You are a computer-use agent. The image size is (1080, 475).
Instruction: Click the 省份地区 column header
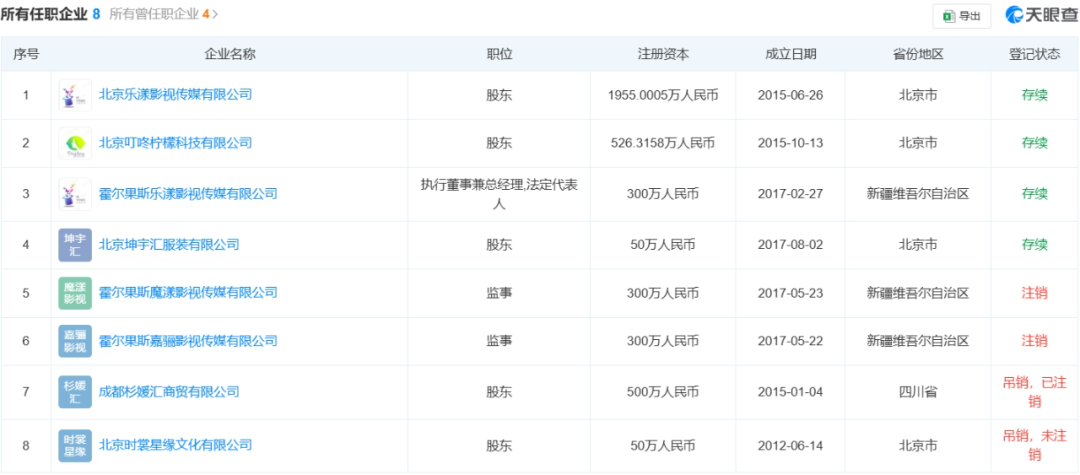coord(917,54)
